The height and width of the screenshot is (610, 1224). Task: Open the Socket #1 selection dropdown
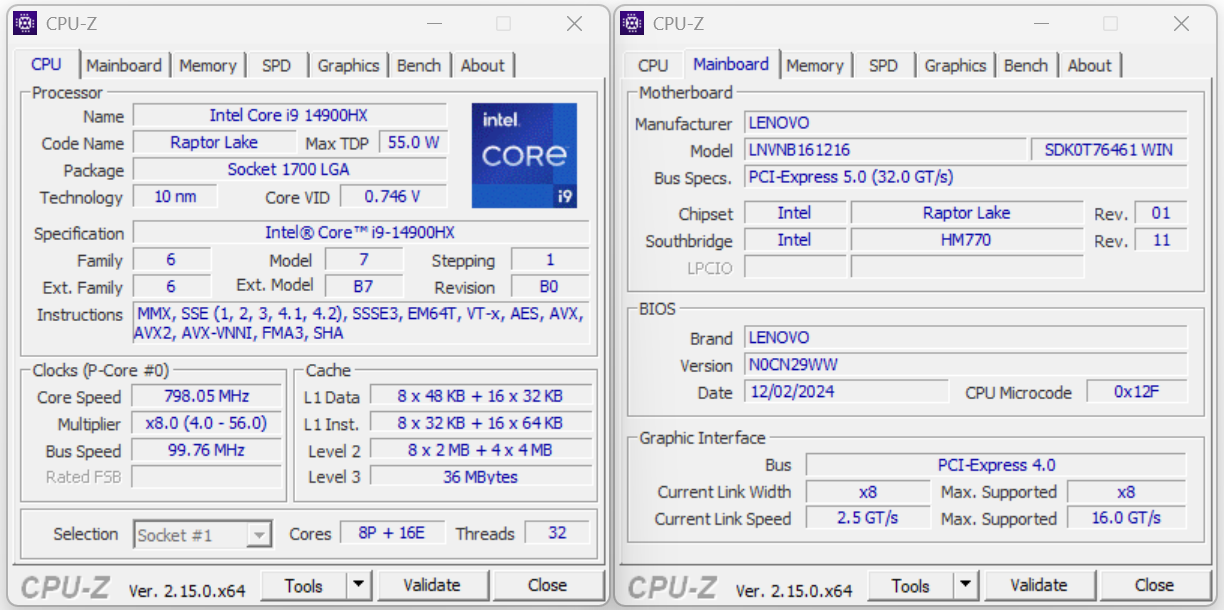[x=203, y=534]
